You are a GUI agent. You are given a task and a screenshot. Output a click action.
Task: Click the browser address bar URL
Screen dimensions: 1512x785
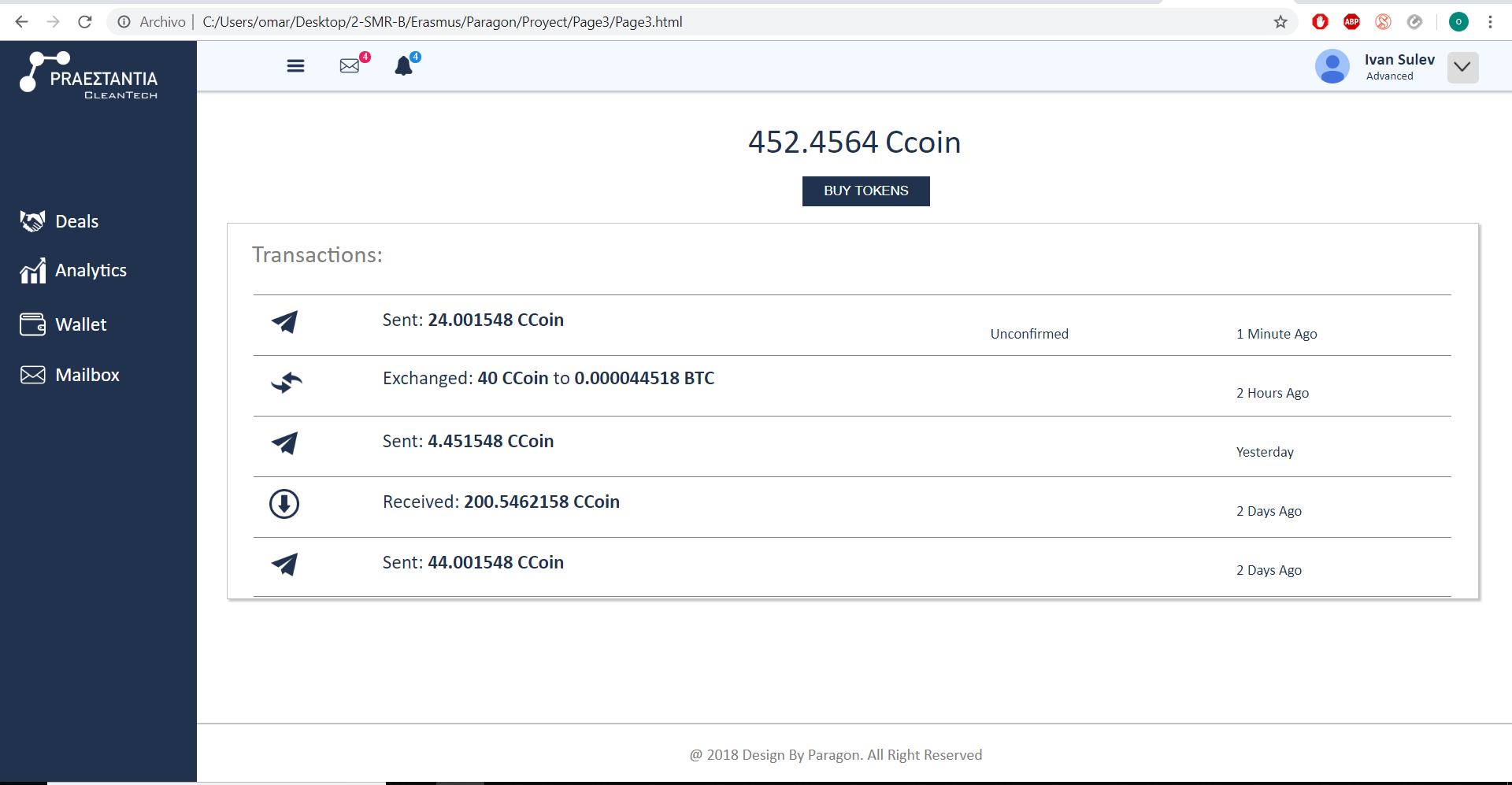pos(442,22)
